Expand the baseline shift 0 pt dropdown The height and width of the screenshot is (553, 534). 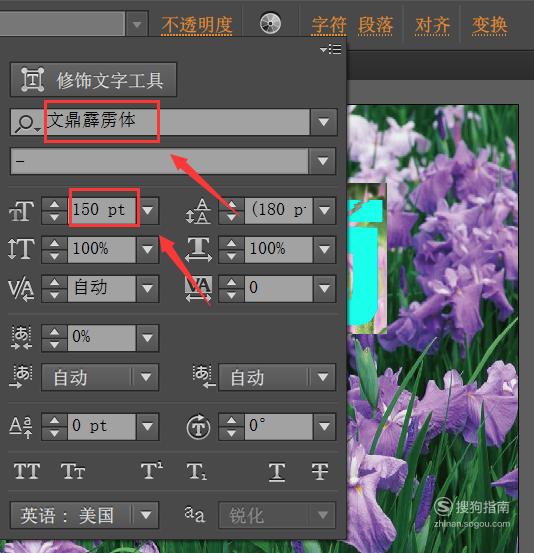147,427
